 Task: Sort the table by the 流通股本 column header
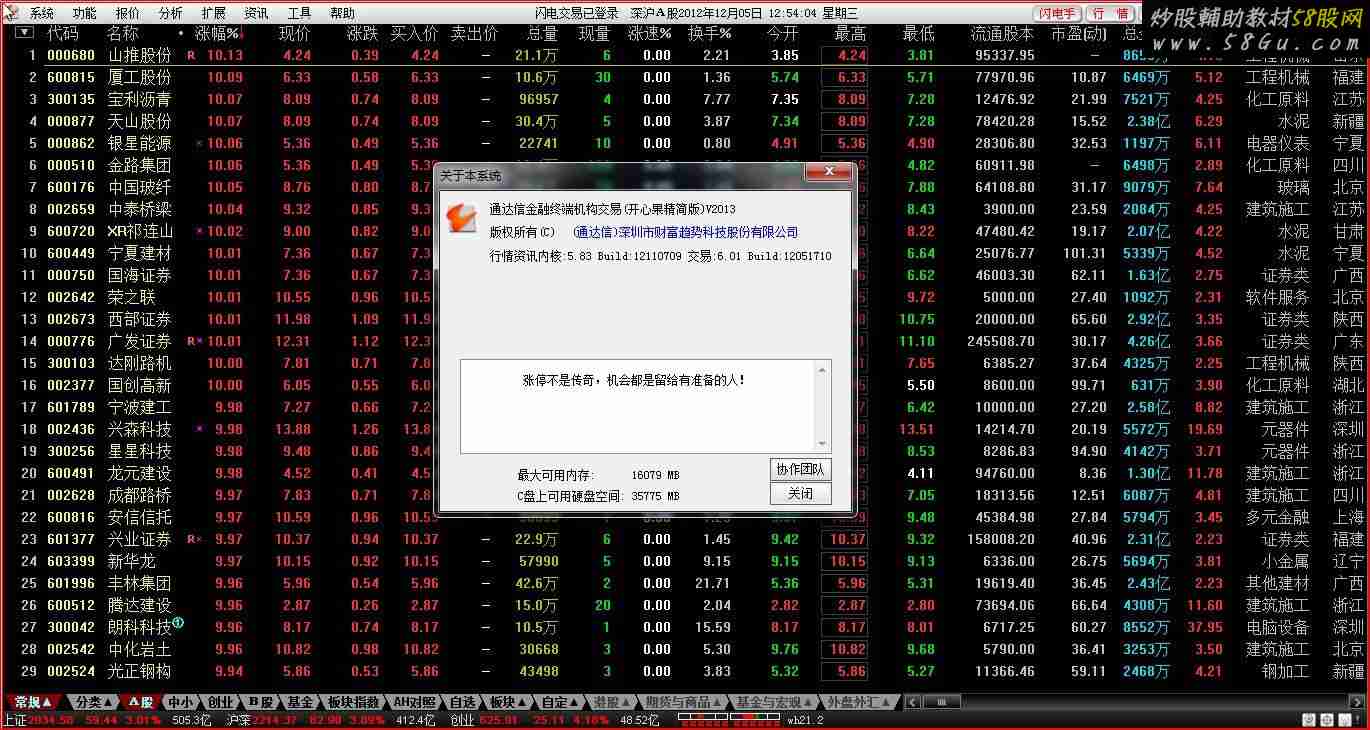1002,33
